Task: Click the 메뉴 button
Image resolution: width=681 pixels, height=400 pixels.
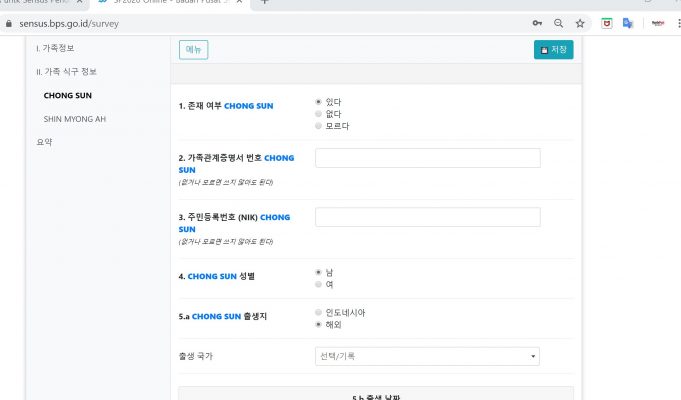Action: (x=193, y=49)
